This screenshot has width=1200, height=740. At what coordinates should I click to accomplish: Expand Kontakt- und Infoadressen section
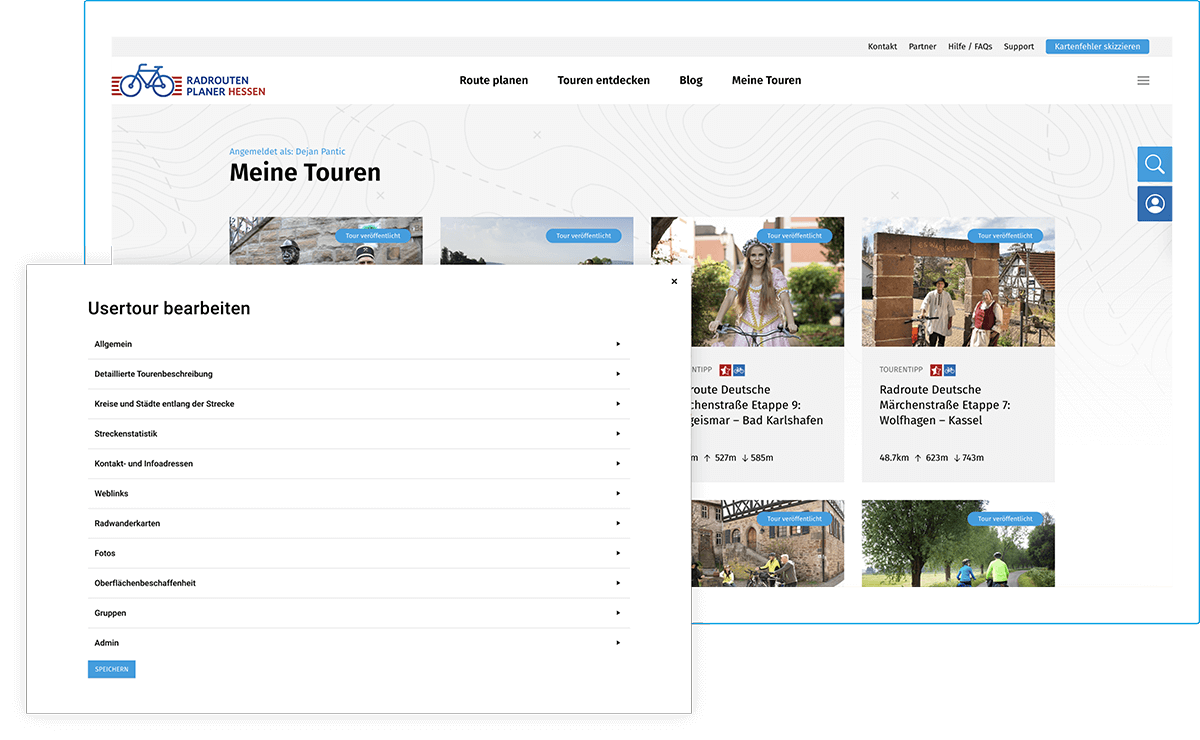coord(358,464)
